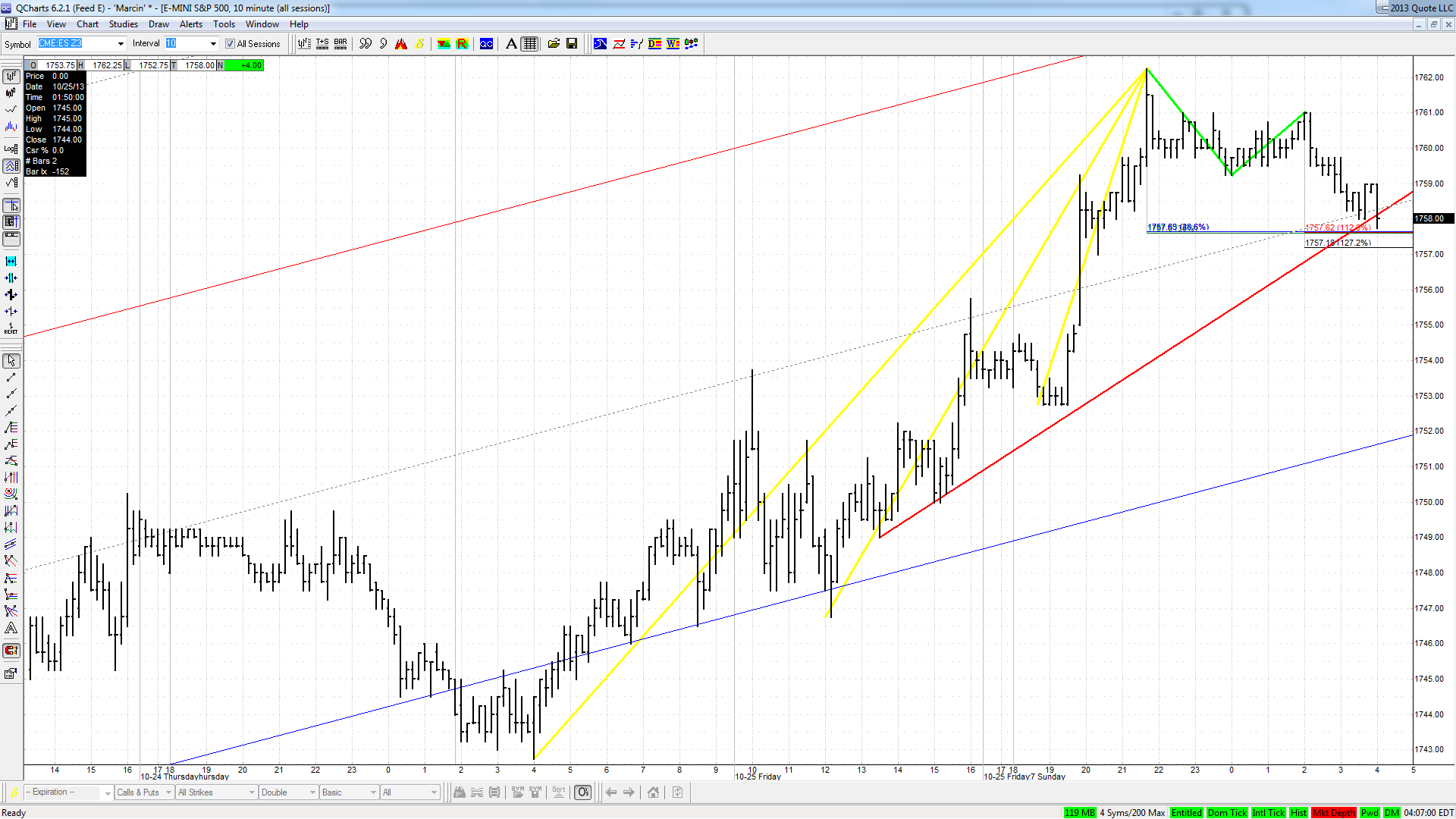Switch to line chart style
This screenshot has width=1456, height=819.
[x=11, y=110]
